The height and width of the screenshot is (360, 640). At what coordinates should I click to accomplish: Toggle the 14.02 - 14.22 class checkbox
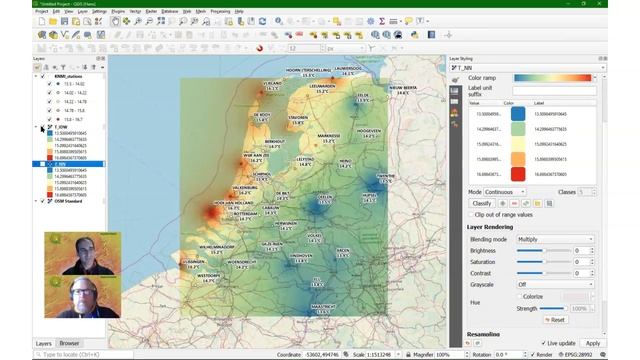(x=49, y=93)
